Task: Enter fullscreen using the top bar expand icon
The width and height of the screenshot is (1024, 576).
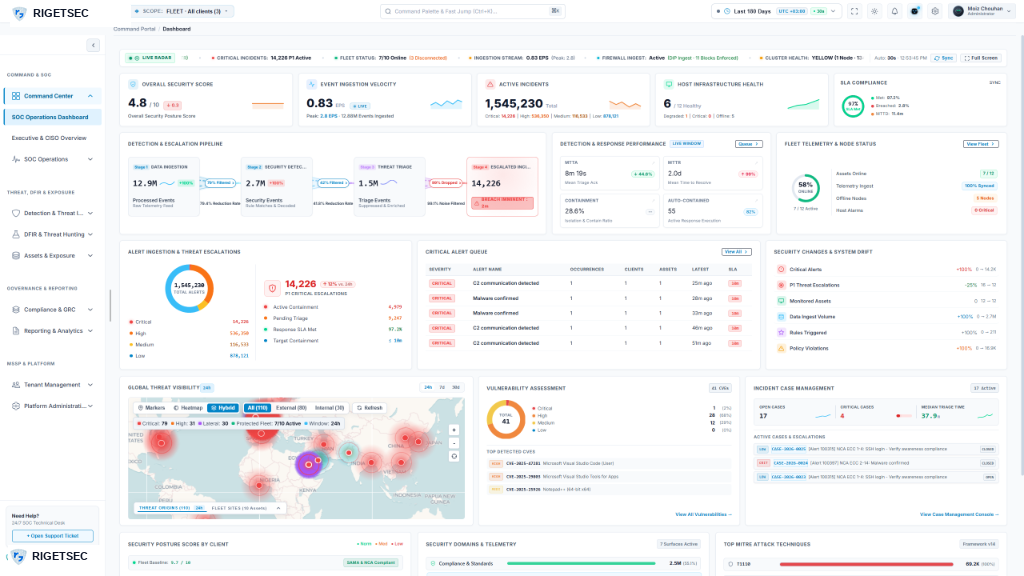Action: tap(854, 11)
